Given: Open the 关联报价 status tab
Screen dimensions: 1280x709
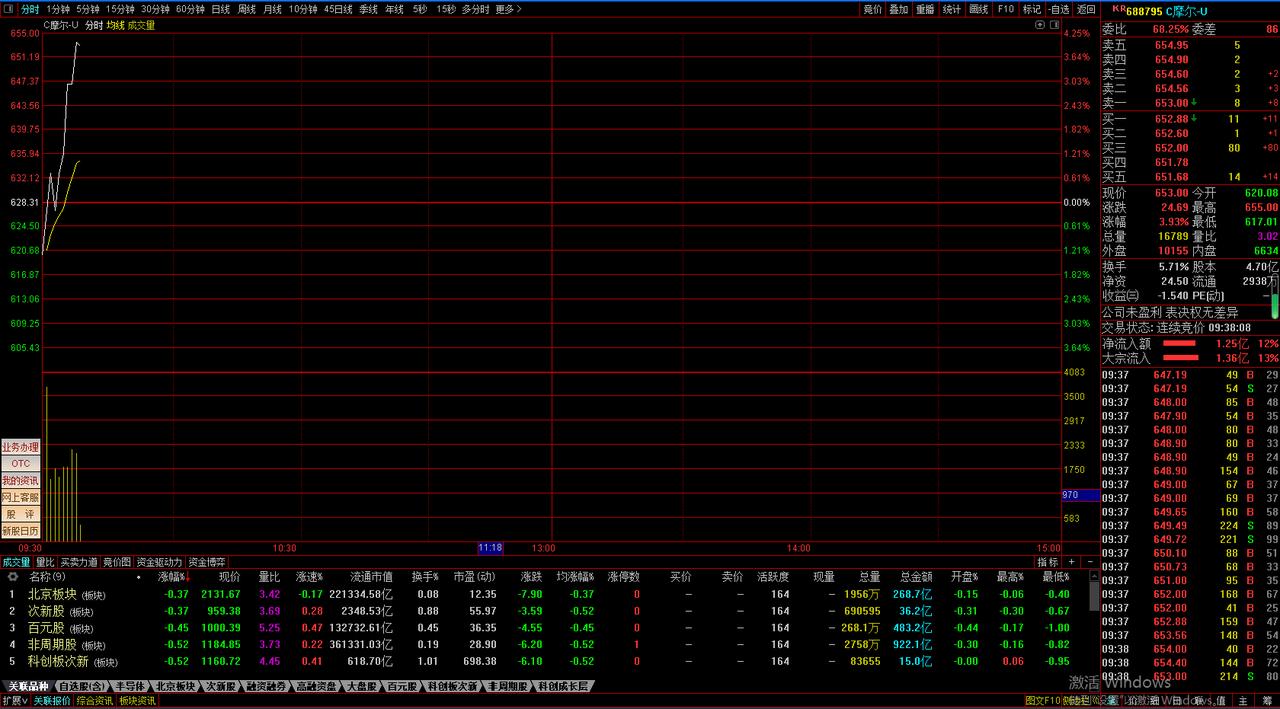Looking at the screenshot, I should pyautogui.click(x=52, y=701).
